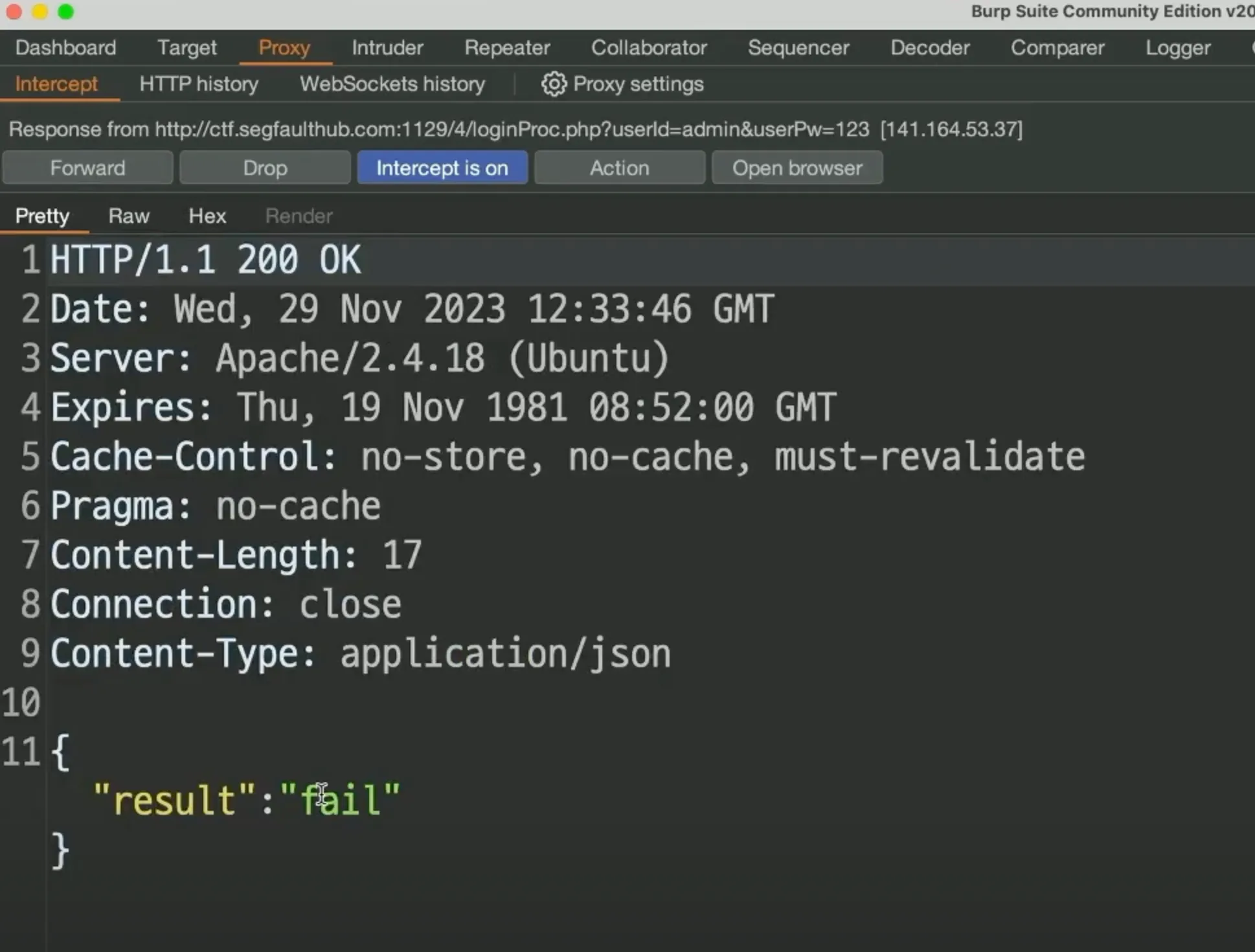
Task: Click the Forward button
Action: click(87, 168)
